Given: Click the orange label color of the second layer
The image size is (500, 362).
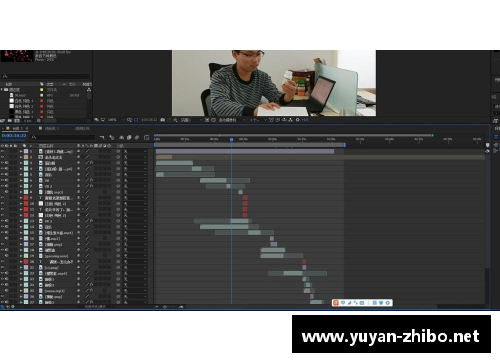Looking at the screenshot, I should pos(26,157).
